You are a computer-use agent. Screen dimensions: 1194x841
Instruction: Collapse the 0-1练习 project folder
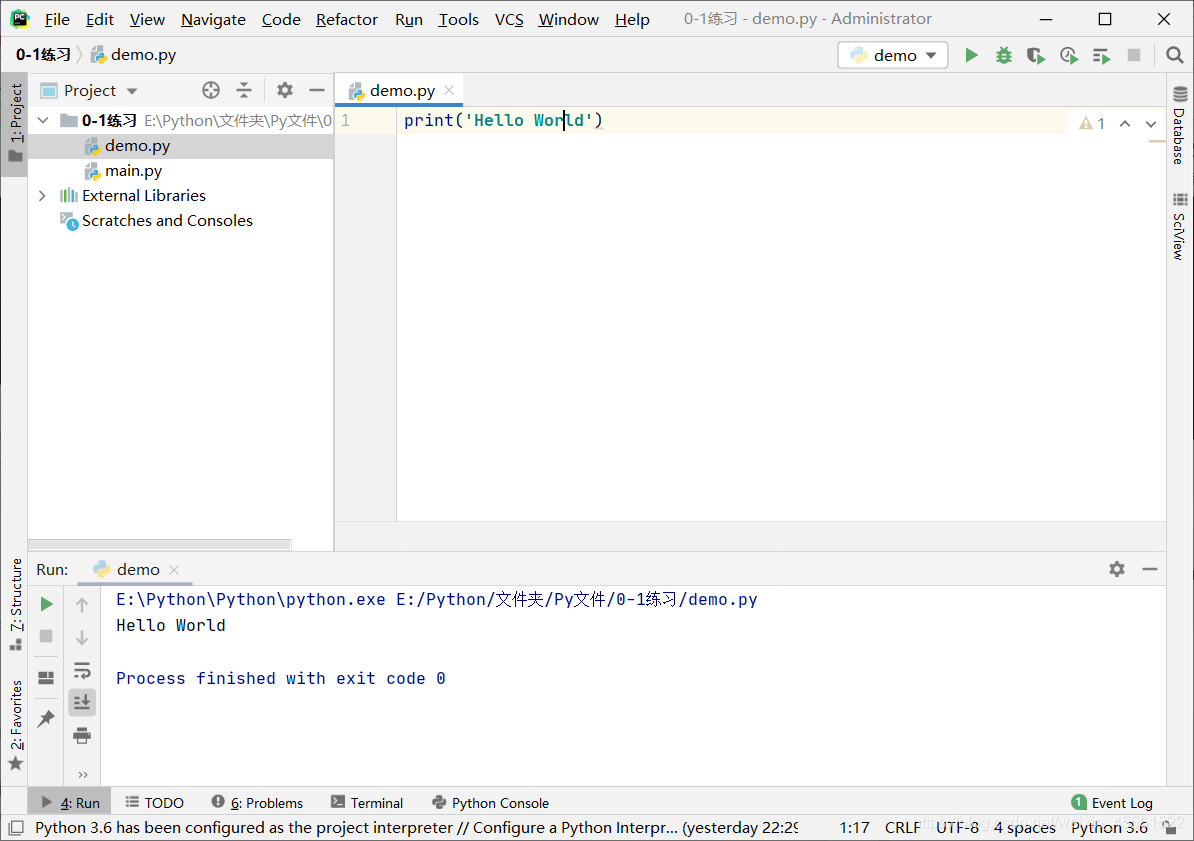click(x=43, y=120)
